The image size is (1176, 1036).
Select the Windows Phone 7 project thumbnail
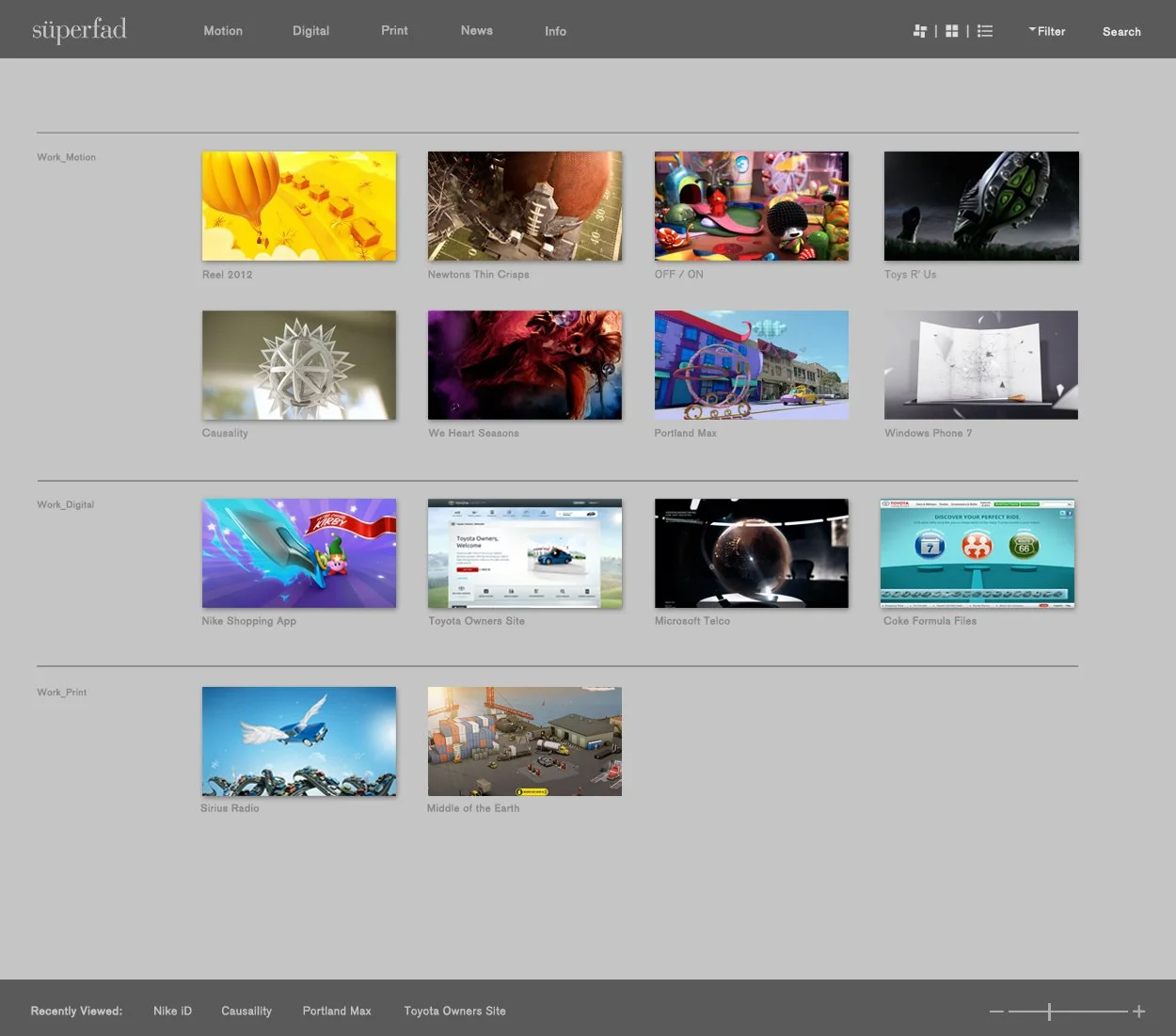981,365
